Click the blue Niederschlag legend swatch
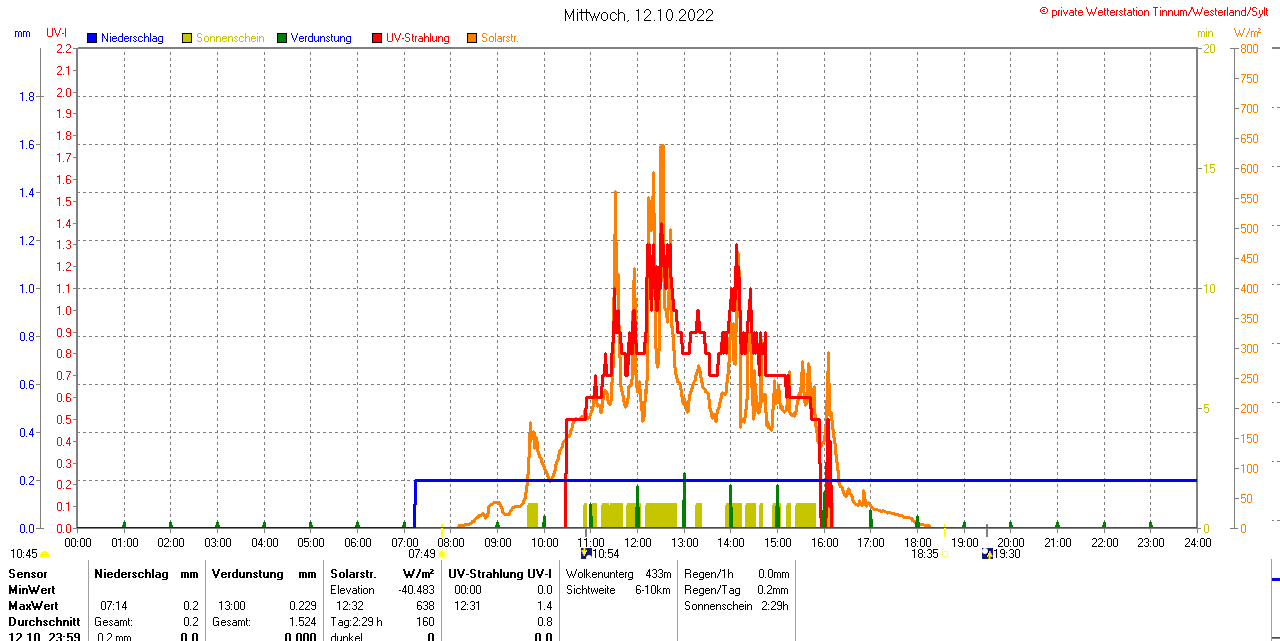 pos(92,38)
